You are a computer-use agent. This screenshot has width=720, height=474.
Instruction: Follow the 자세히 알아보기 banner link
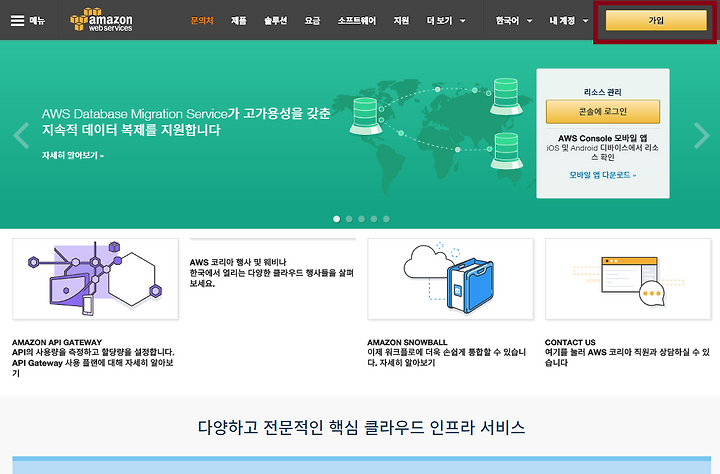(x=73, y=156)
